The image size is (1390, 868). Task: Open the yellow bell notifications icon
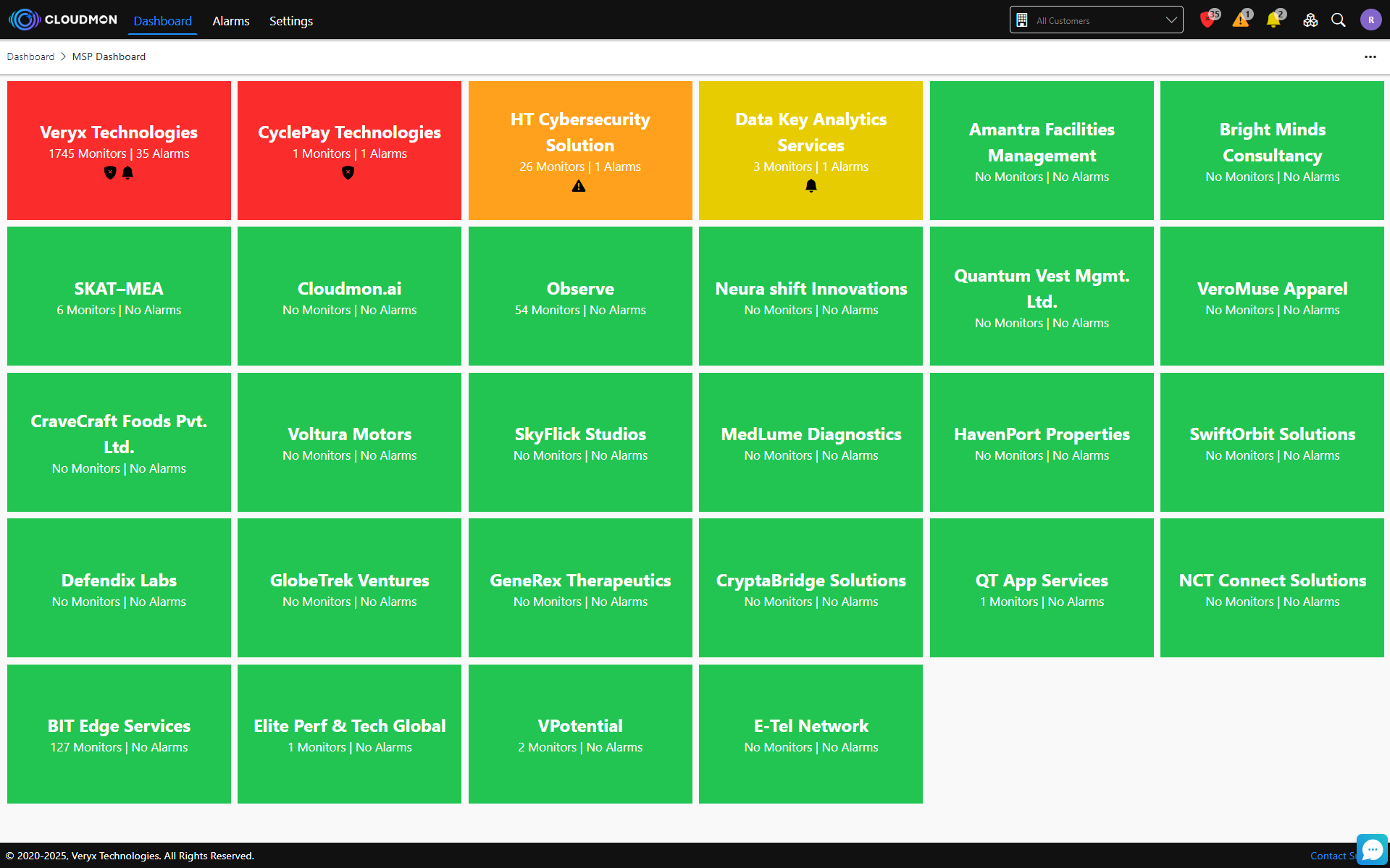(x=1273, y=20)
